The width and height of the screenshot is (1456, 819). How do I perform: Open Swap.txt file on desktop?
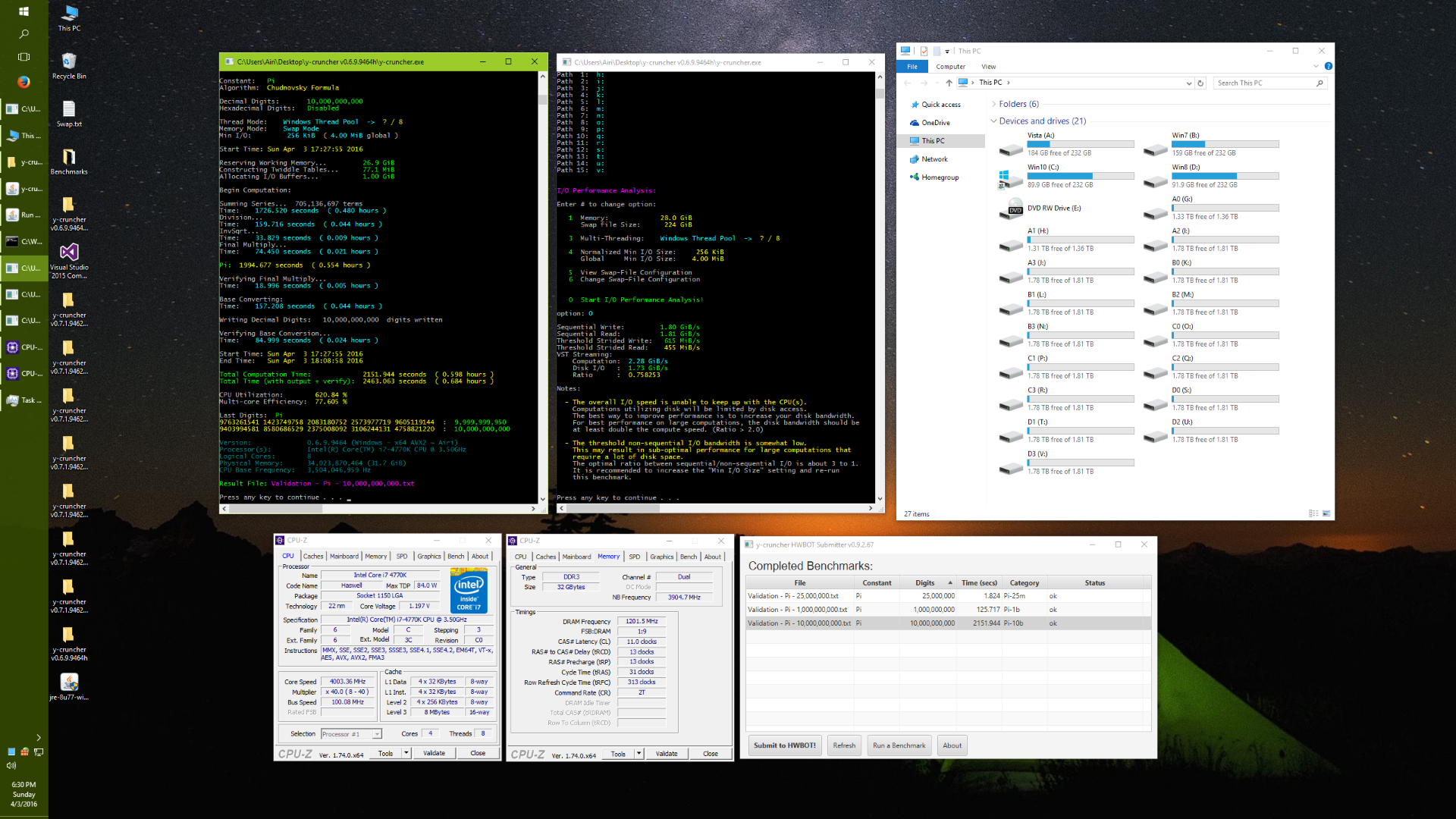(x=69, y=114)
